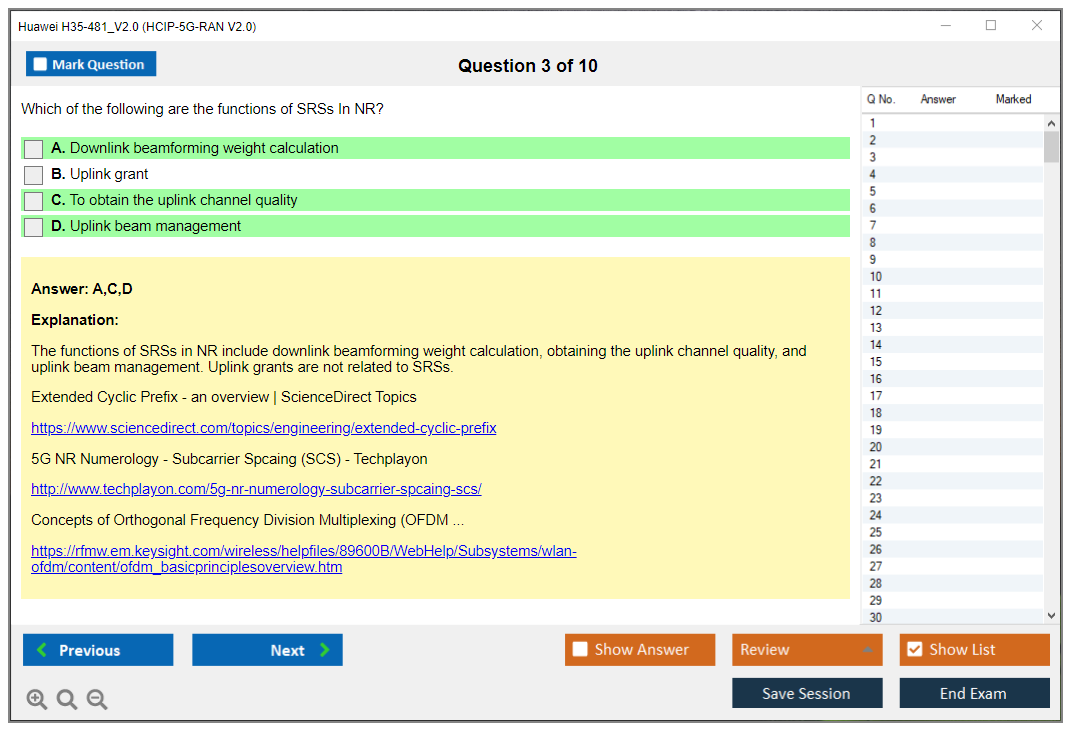
Task: Enable the Show Answer checkbox
Action: 581,650
